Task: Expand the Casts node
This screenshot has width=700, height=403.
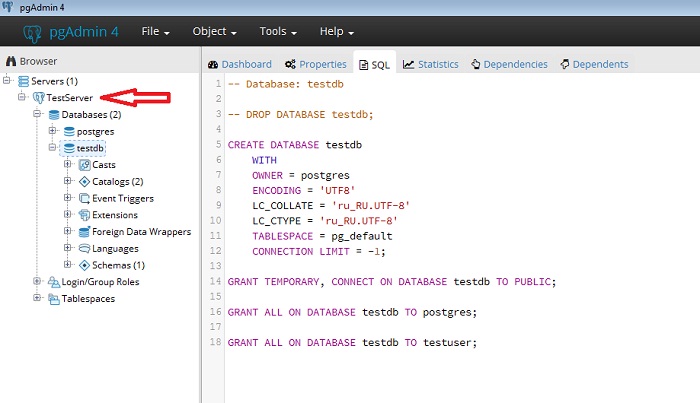Action: 67,164
